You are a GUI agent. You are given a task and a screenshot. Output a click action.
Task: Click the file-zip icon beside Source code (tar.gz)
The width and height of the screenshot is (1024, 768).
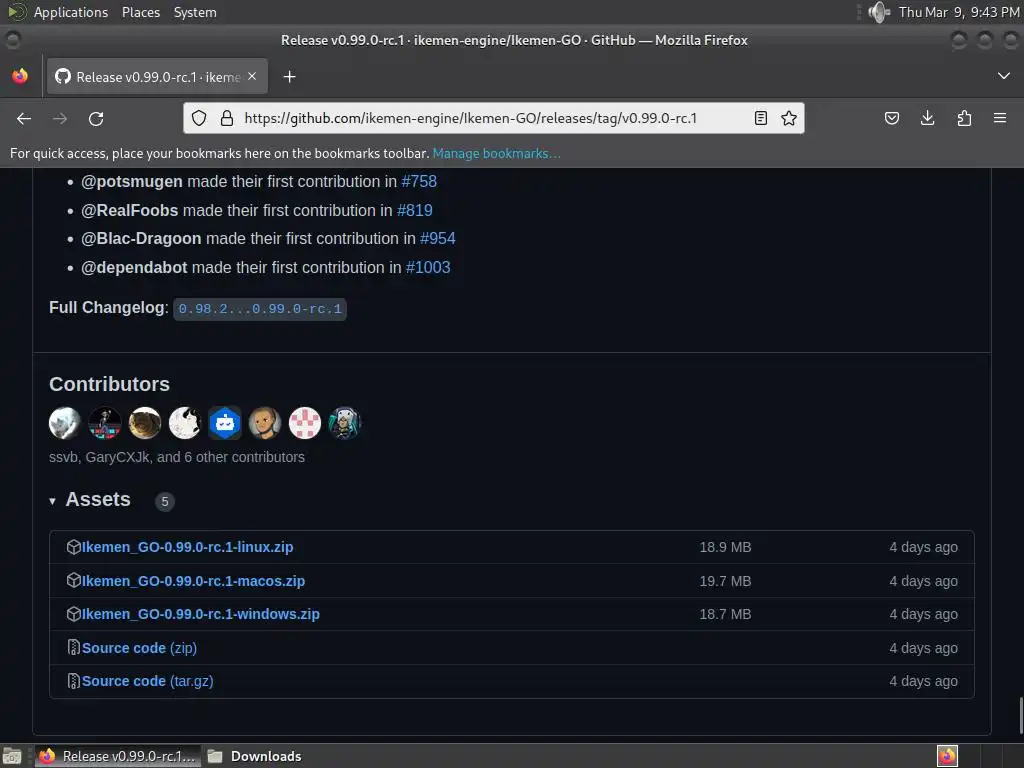(x=74, y=680)
